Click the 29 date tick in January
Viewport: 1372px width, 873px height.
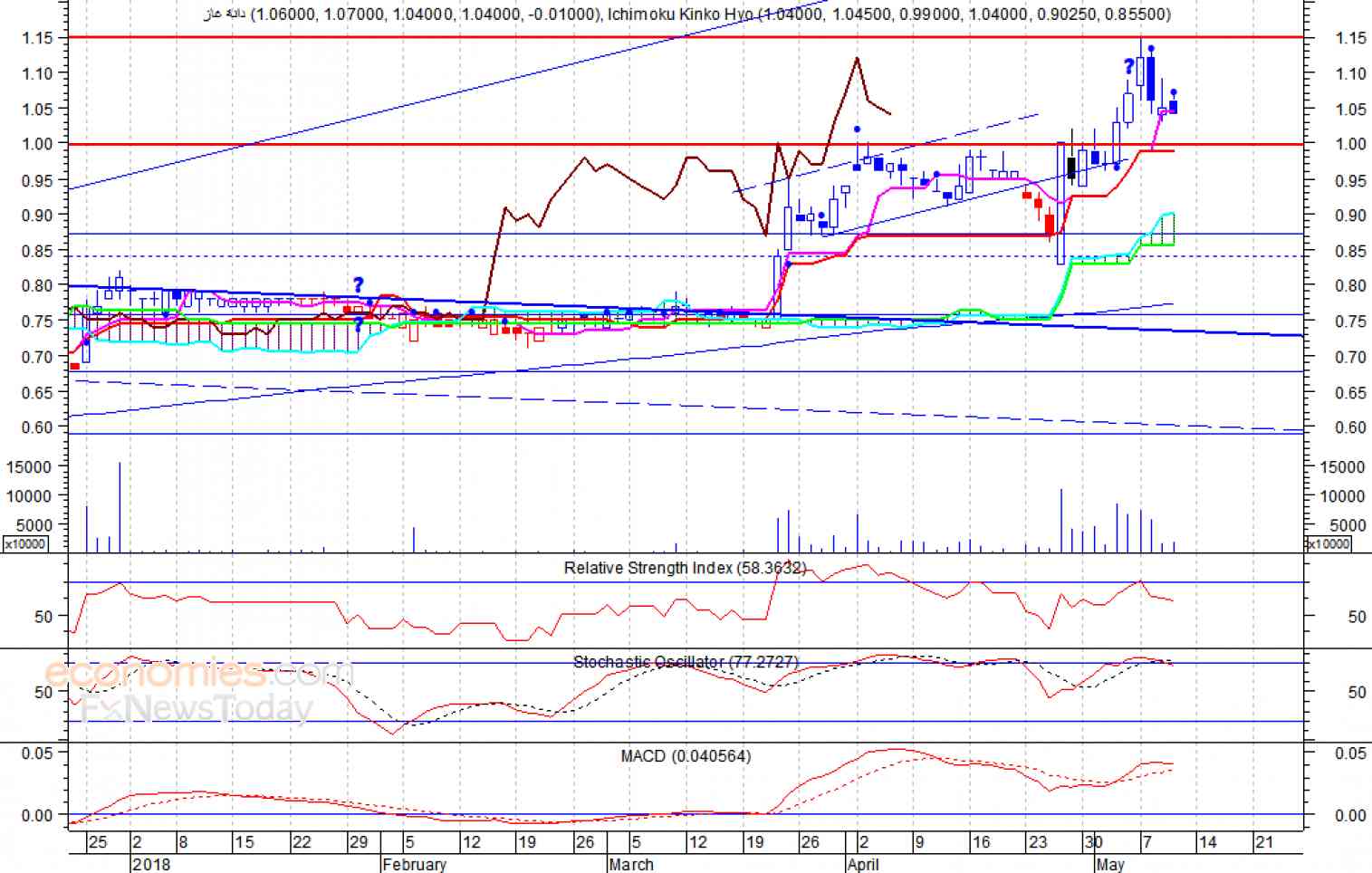coord(359,843)
